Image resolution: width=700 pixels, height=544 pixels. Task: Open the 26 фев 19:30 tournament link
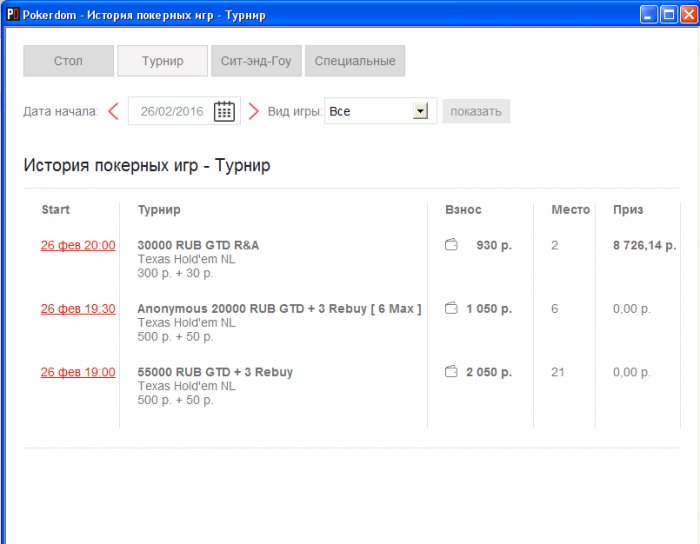pyautogui.click(x=78, y=309)
